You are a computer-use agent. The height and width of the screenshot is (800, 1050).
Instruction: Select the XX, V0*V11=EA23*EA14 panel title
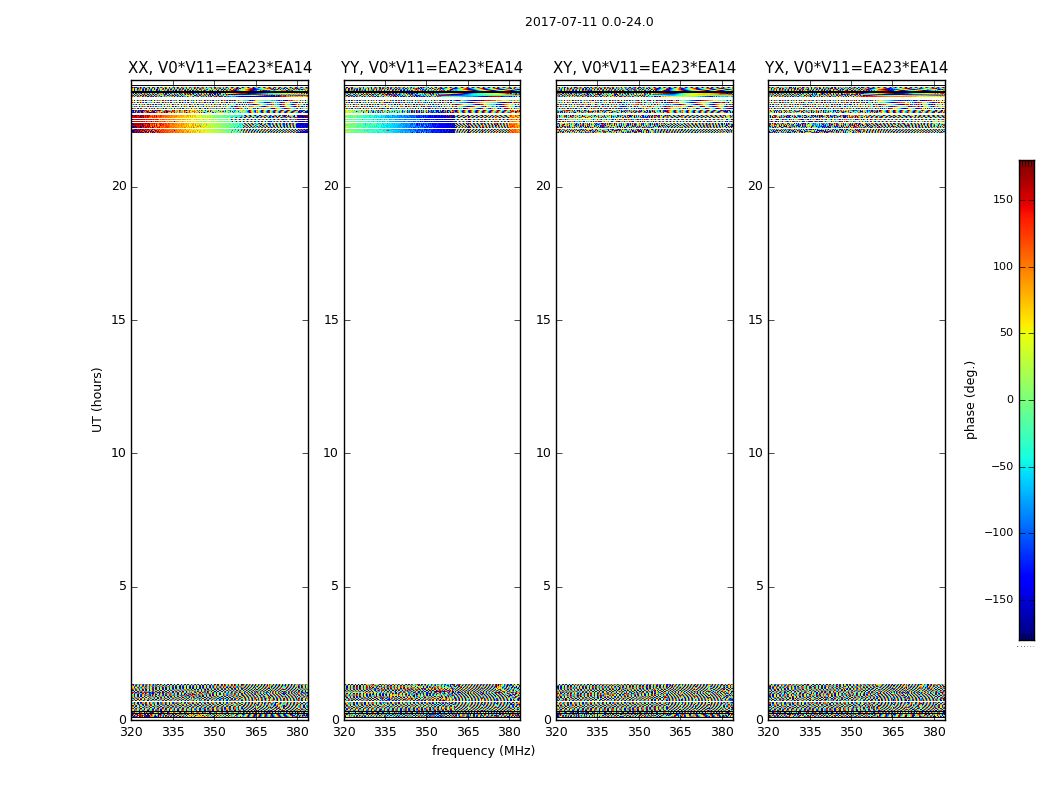[x=220, y=68]
